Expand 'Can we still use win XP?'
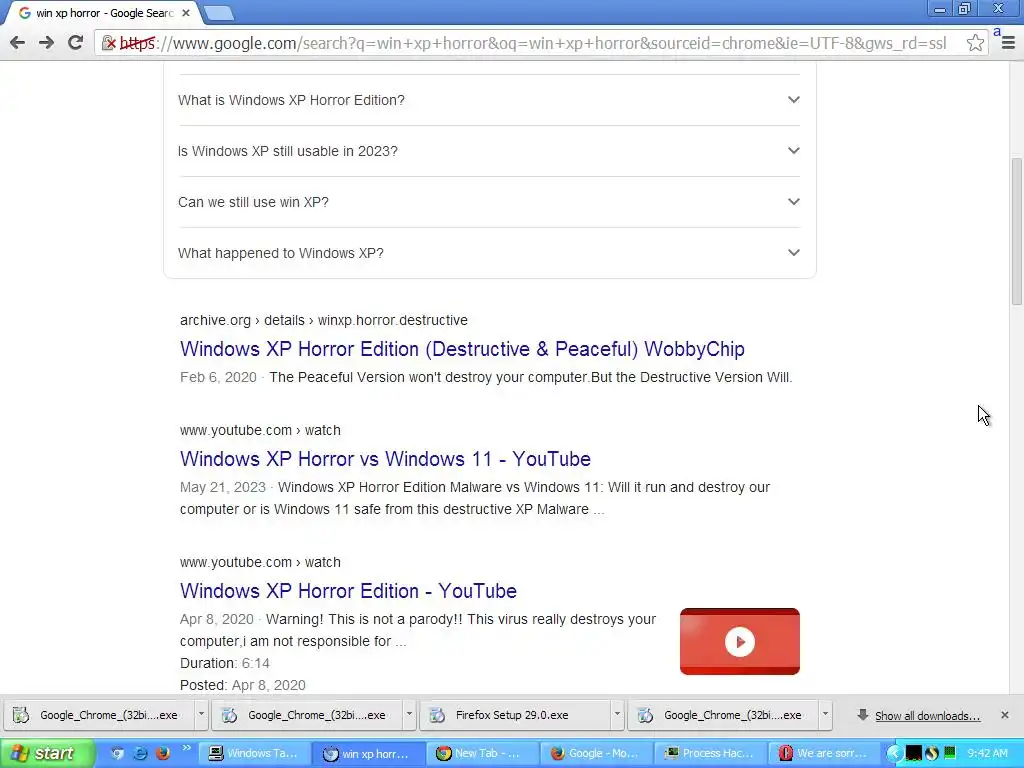This screenshot has width=1024, height=768. click(488, 202)
